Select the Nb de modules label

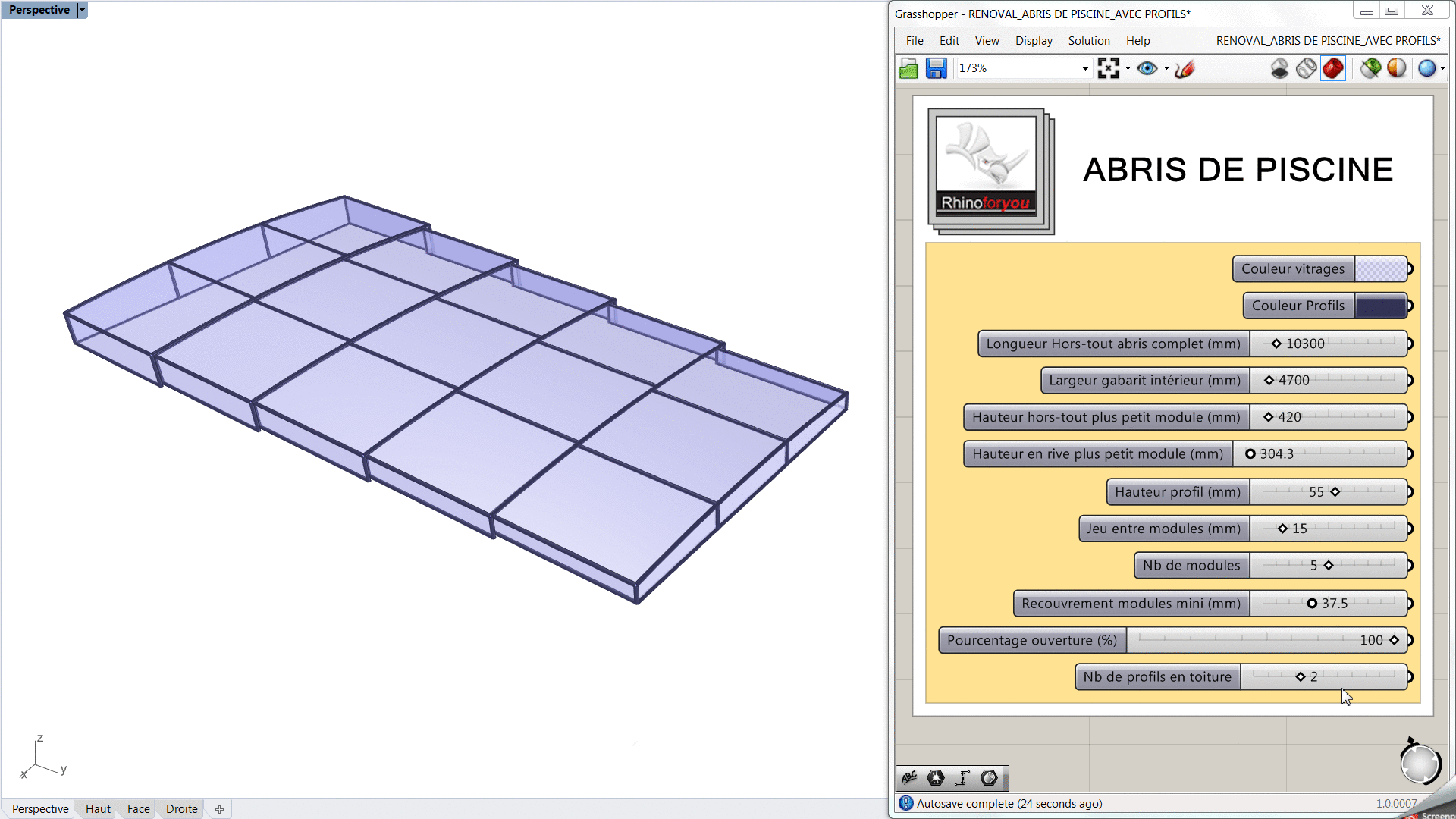click(x=1191, y=566)
